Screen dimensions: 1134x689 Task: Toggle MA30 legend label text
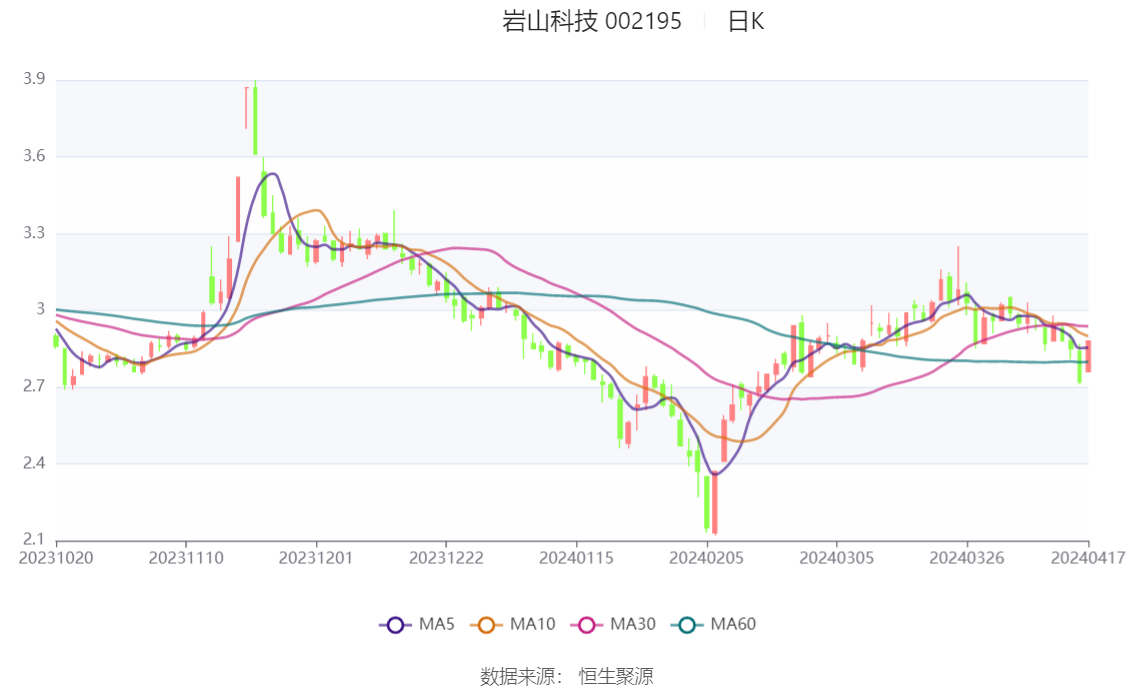(633, 625)
